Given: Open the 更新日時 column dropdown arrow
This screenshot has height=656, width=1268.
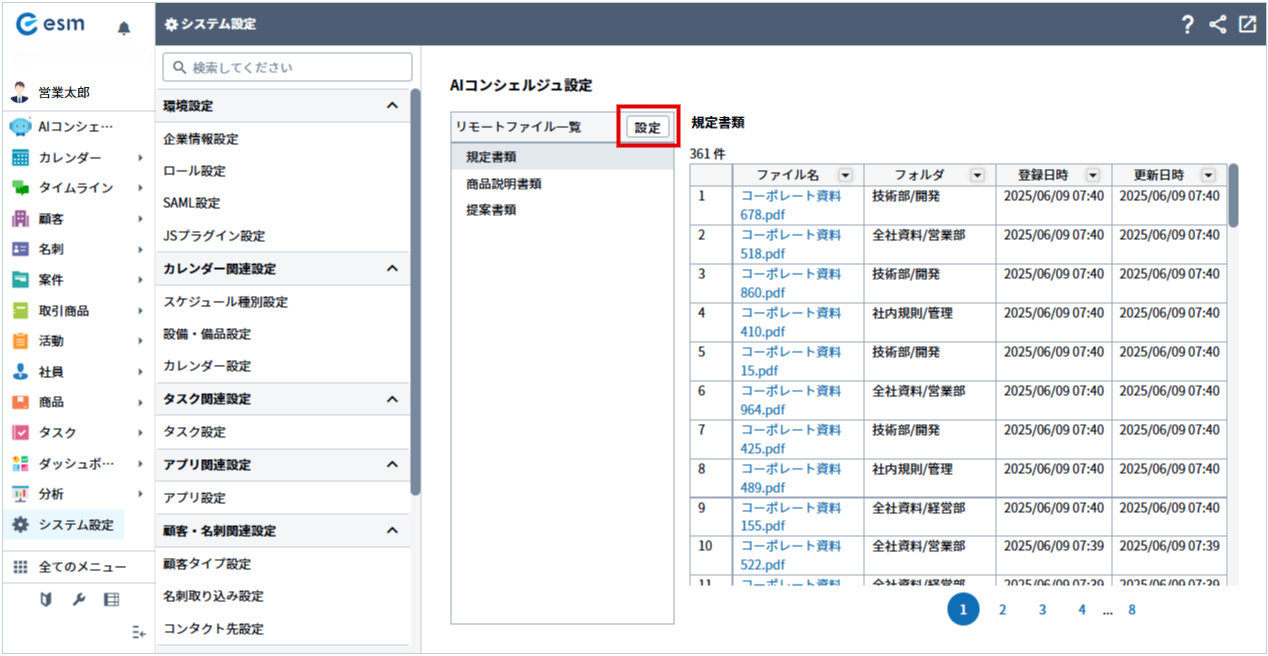Looking at the screenshot, I should pos(1208,175).
